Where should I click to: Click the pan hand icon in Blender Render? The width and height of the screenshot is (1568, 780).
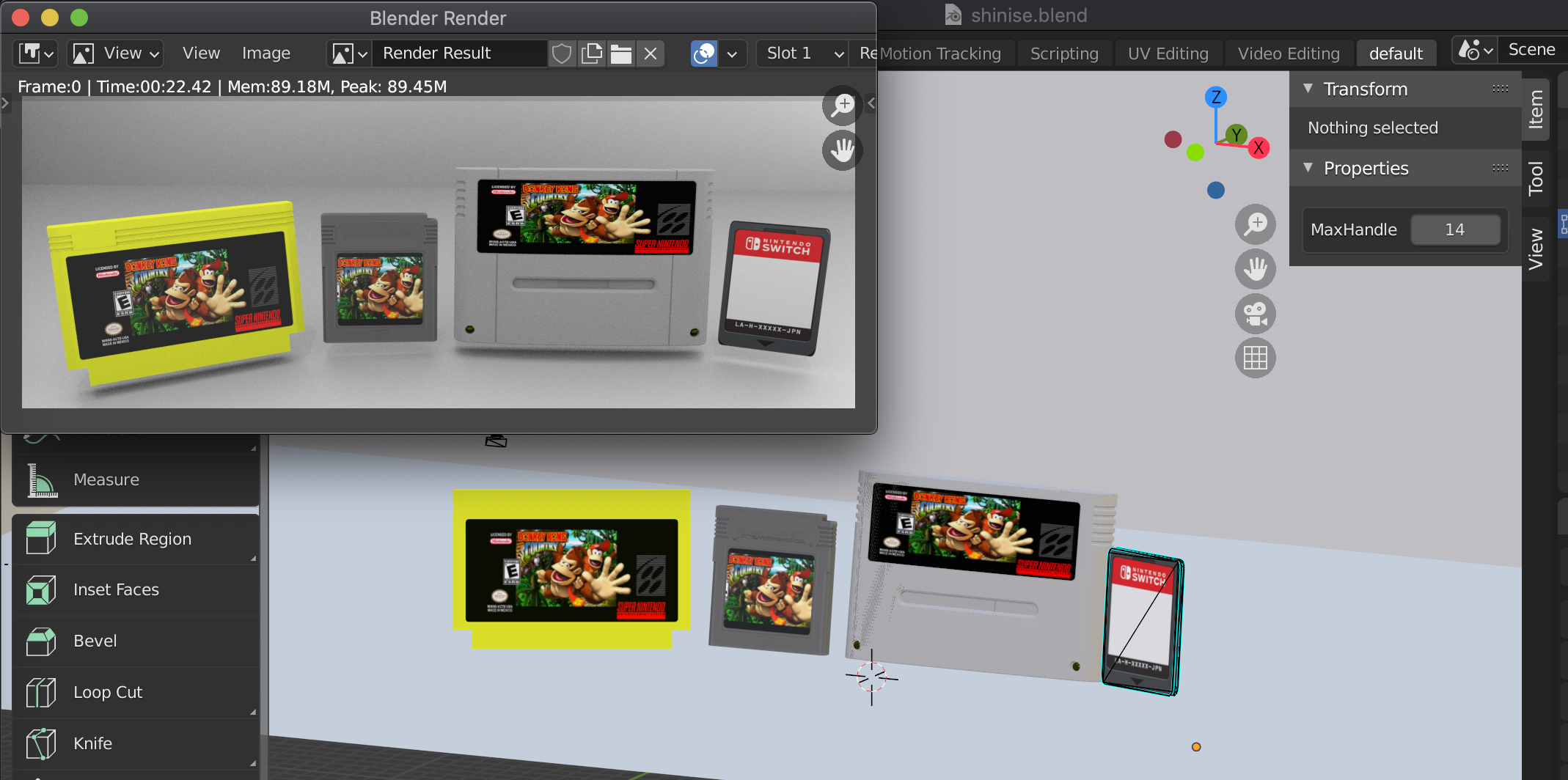click(843, 150)
